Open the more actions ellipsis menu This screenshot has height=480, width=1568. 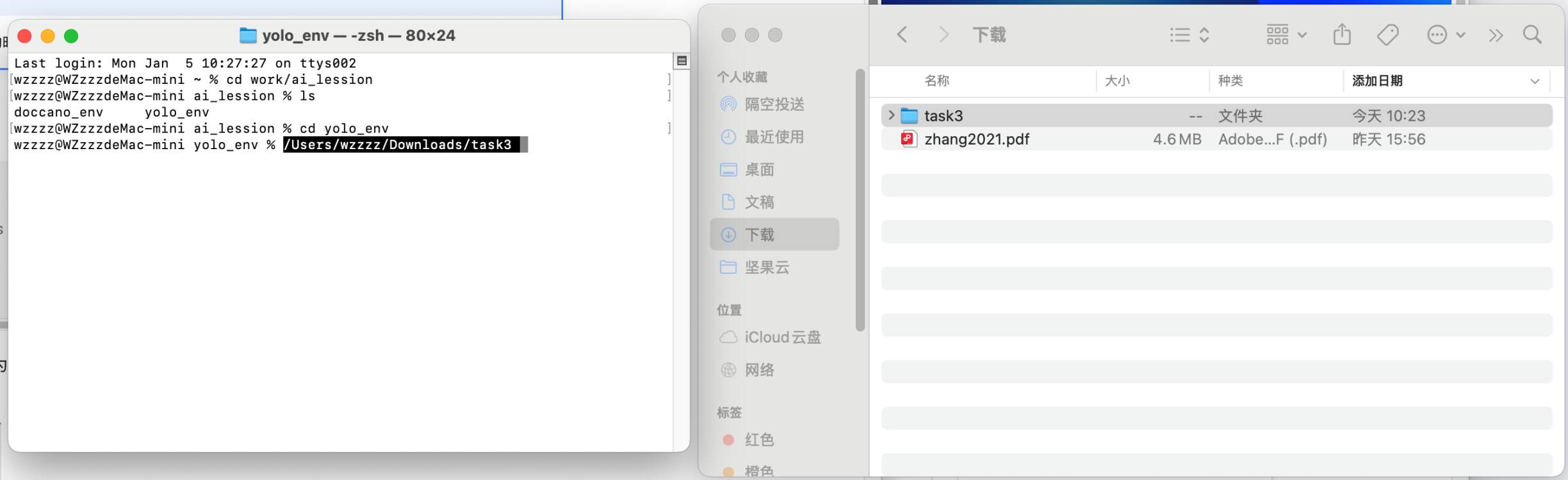1445,35
